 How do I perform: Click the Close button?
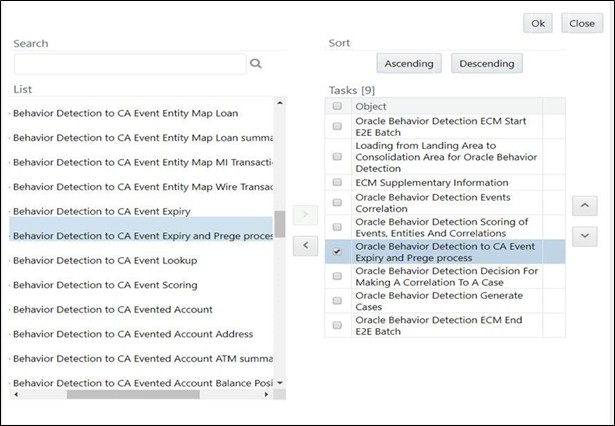tap(582, 23)
